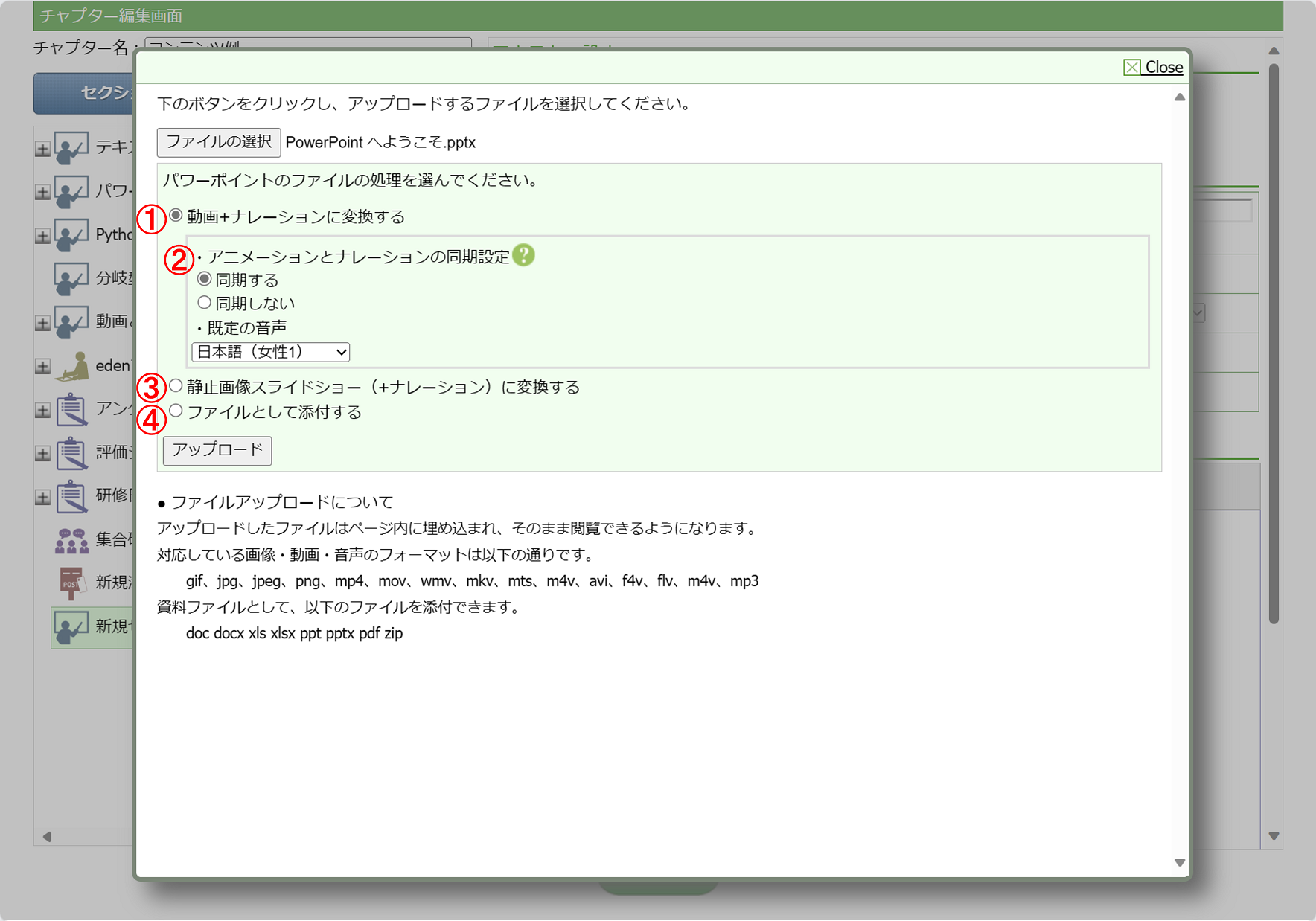Expand the 動画 tree item plus box
This screenshot has width=1316, height=921.
pyautogui.click(x=42, y=323)
